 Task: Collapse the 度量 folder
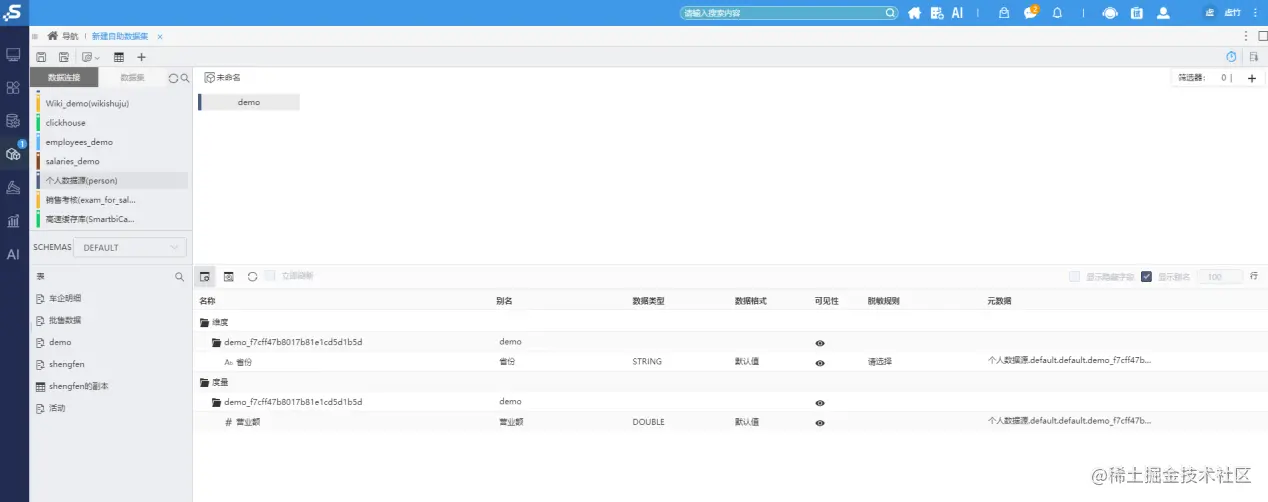pyautogui.click(x=205, y=382)
